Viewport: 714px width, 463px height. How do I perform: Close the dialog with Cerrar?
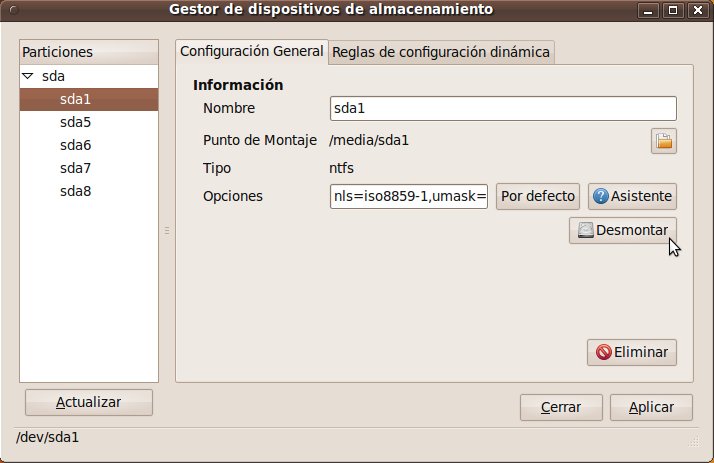click(x=561, y=407)
